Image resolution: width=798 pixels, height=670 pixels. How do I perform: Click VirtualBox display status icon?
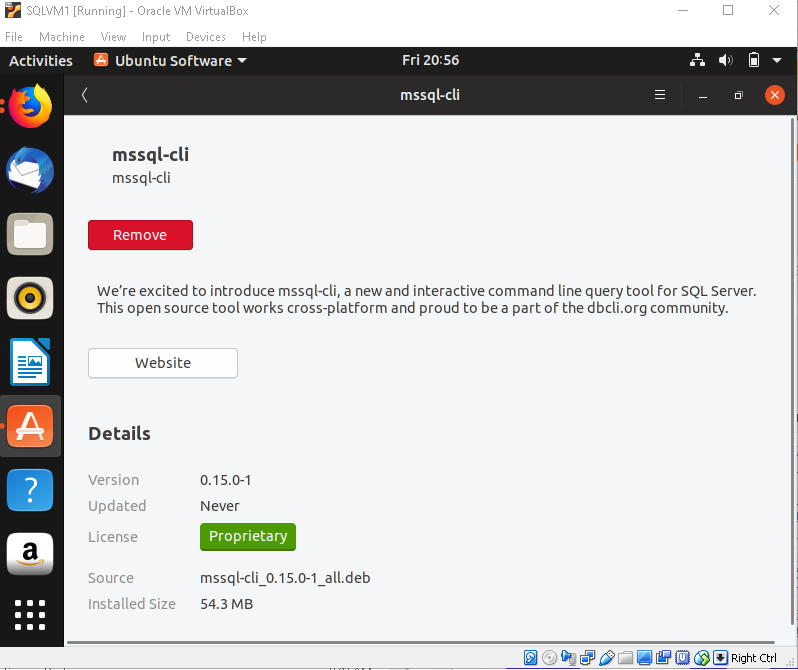[644, 658]
